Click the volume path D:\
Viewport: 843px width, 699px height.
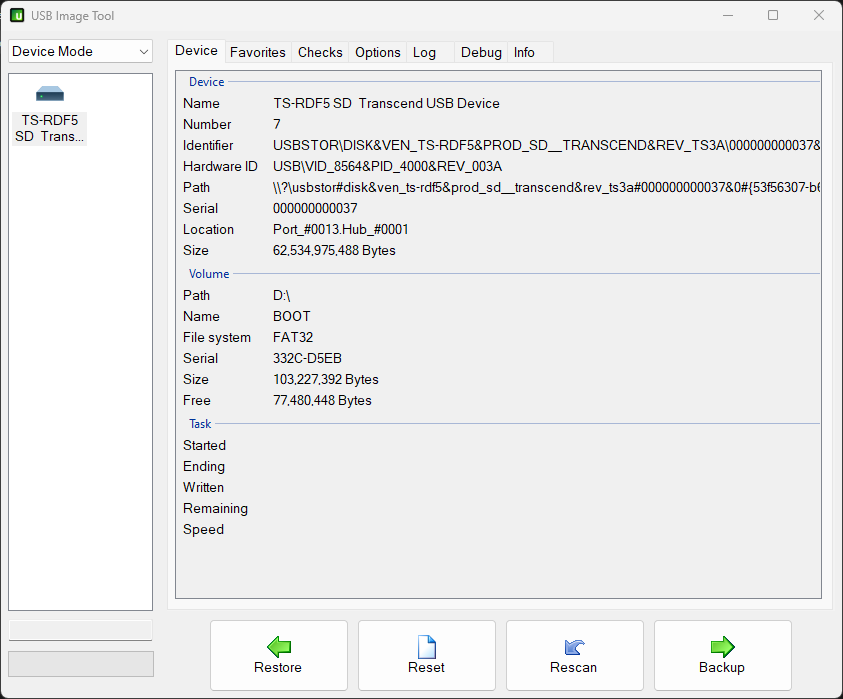(282, 295)
